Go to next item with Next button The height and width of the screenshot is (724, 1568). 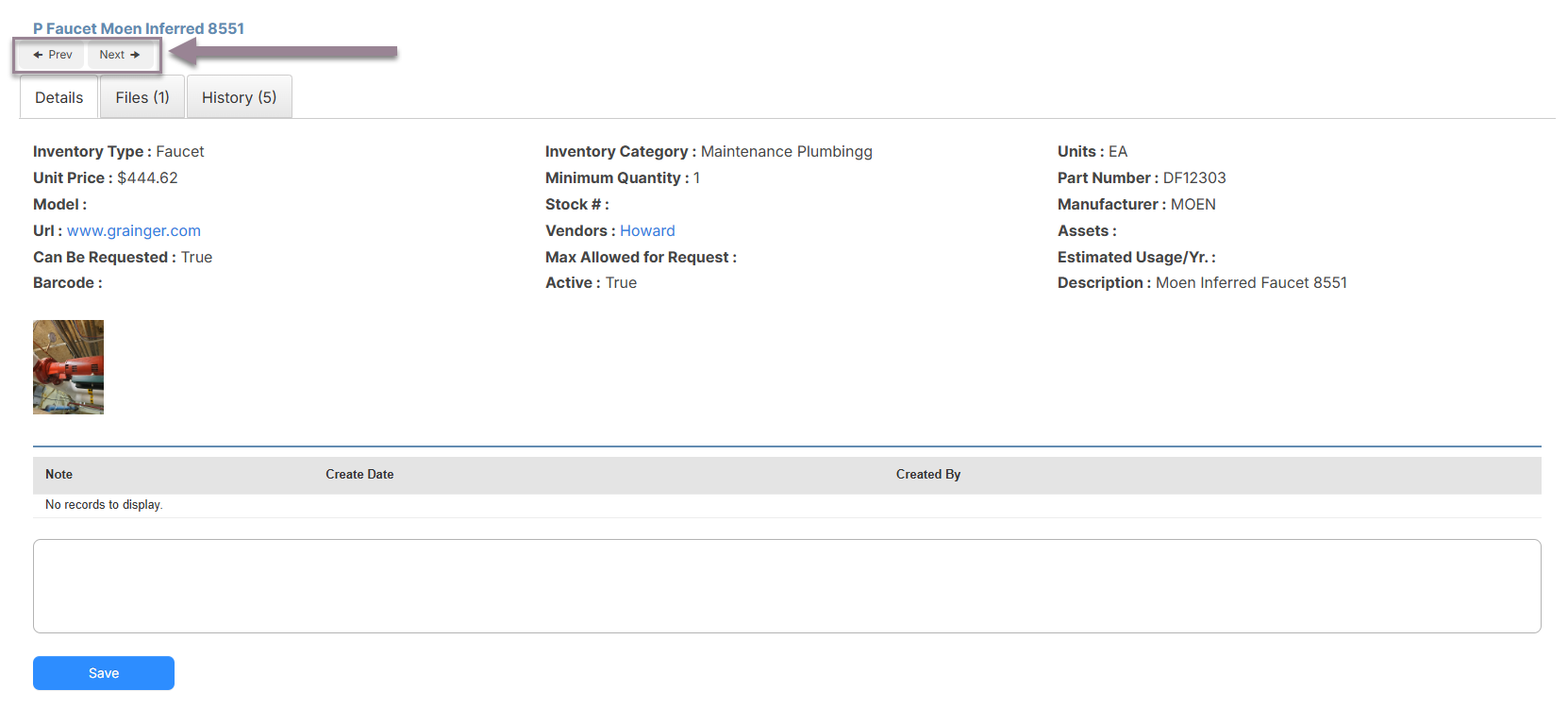point(120,55)
